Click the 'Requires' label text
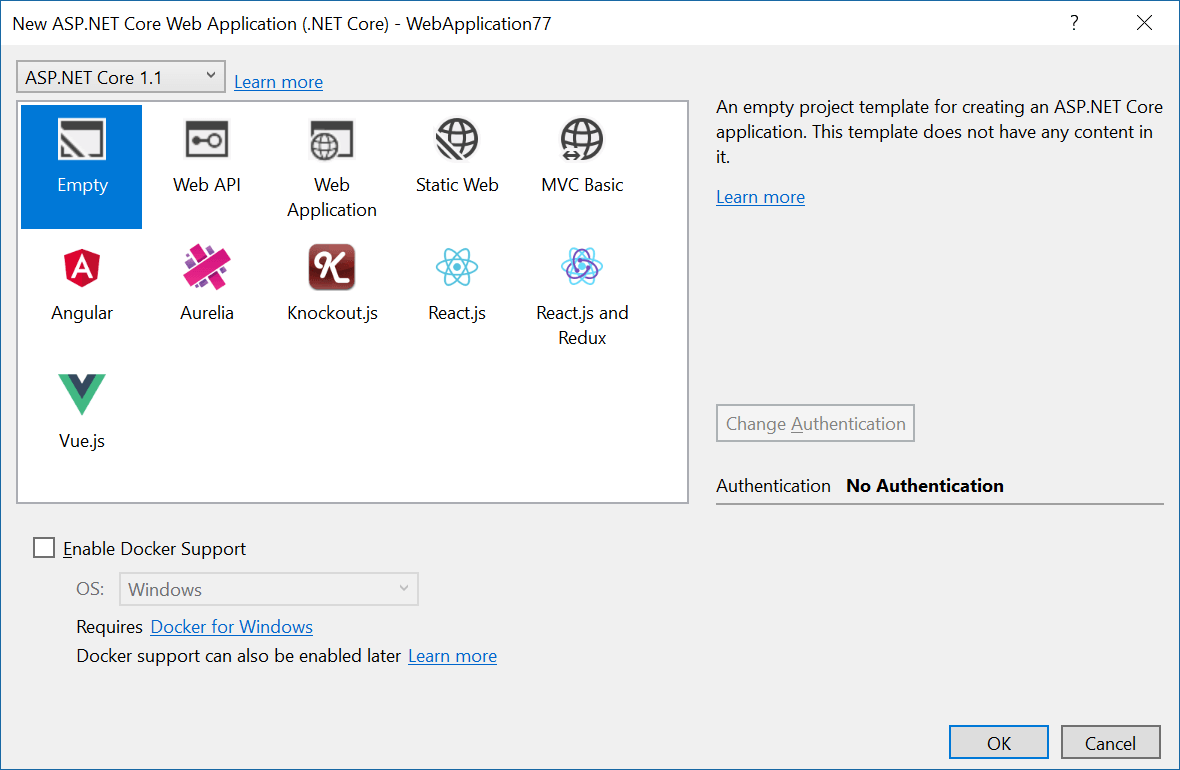Viewport: 1180px width, 770px height. coord(109,627)
